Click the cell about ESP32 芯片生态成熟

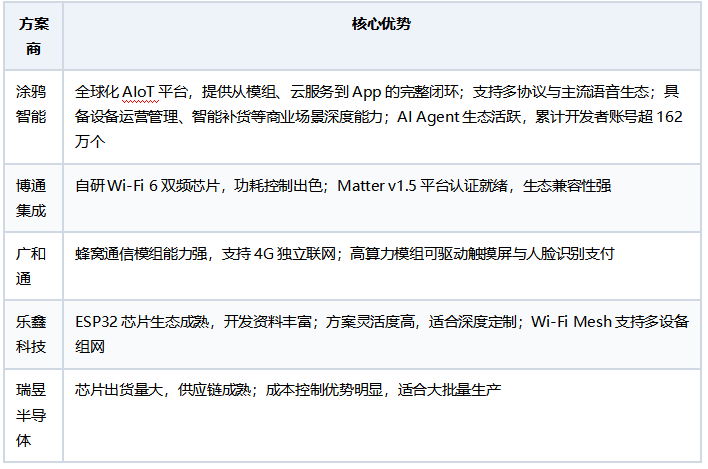pyautogui.click(x=382, y=334)
